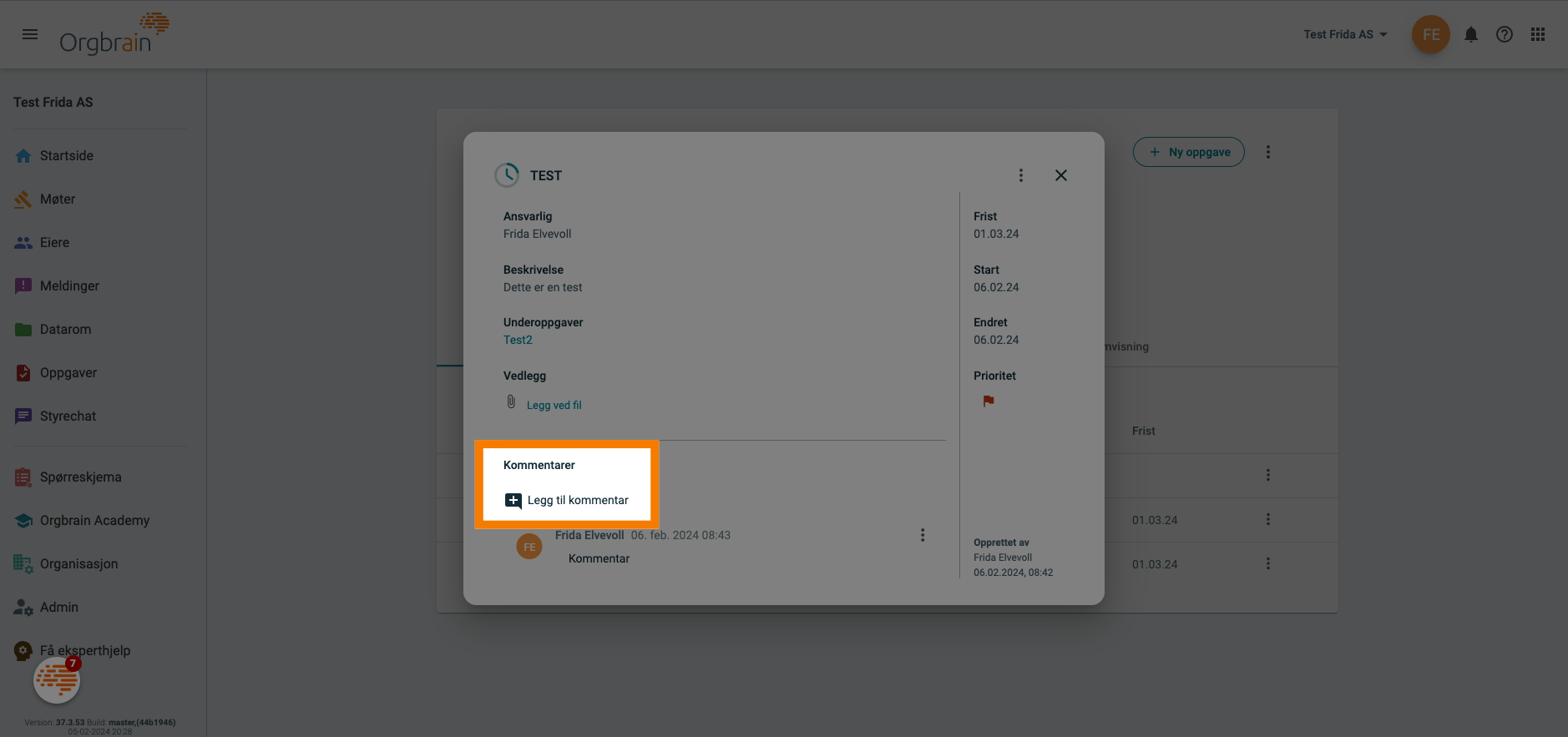
Task: Click the Meldinger message icon
Action: (23, 286)
